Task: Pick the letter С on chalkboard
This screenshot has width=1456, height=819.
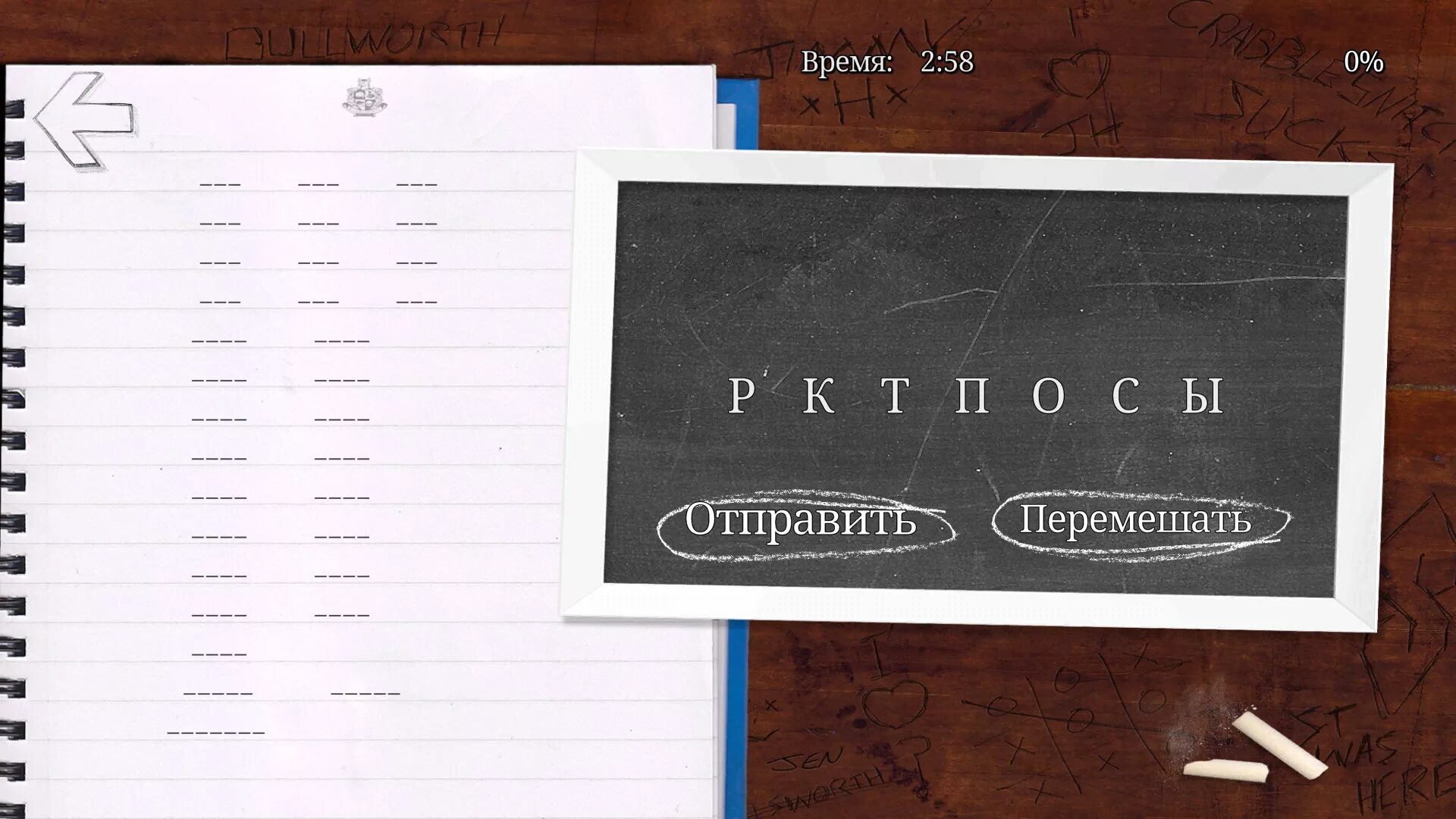Action: 1125,396
